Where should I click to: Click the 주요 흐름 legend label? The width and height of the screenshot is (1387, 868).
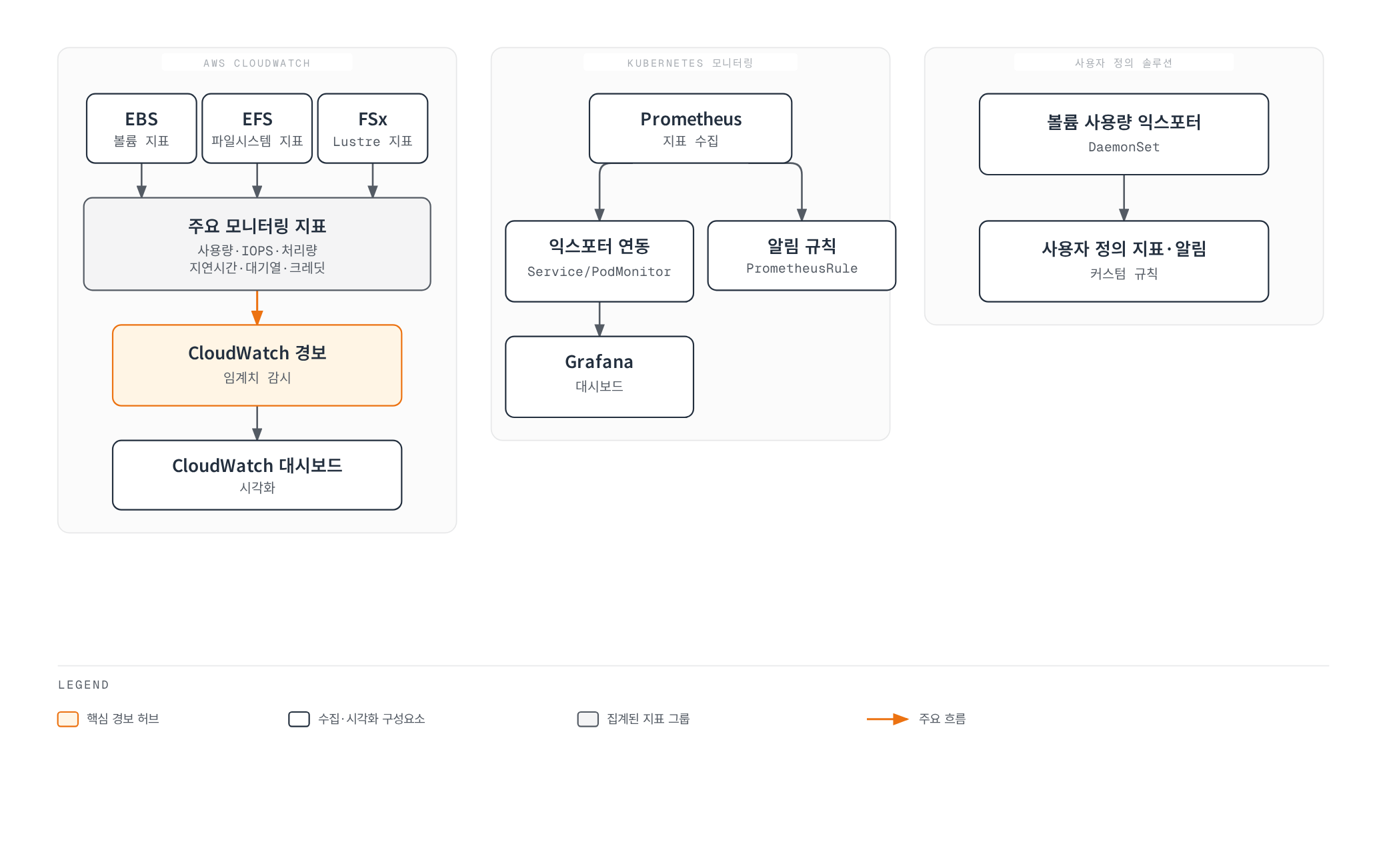click(x=942, y=719)
